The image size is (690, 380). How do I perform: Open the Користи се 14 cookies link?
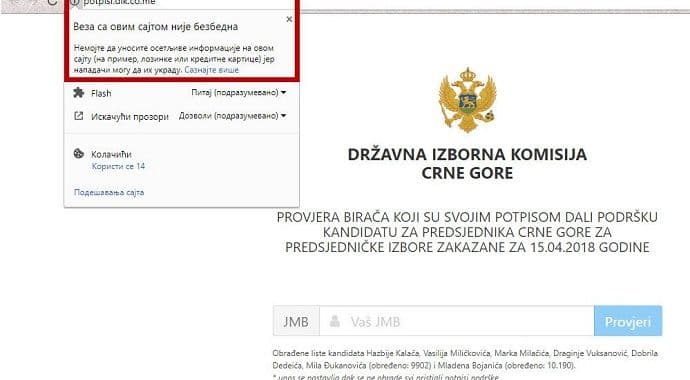click(118, 166)
